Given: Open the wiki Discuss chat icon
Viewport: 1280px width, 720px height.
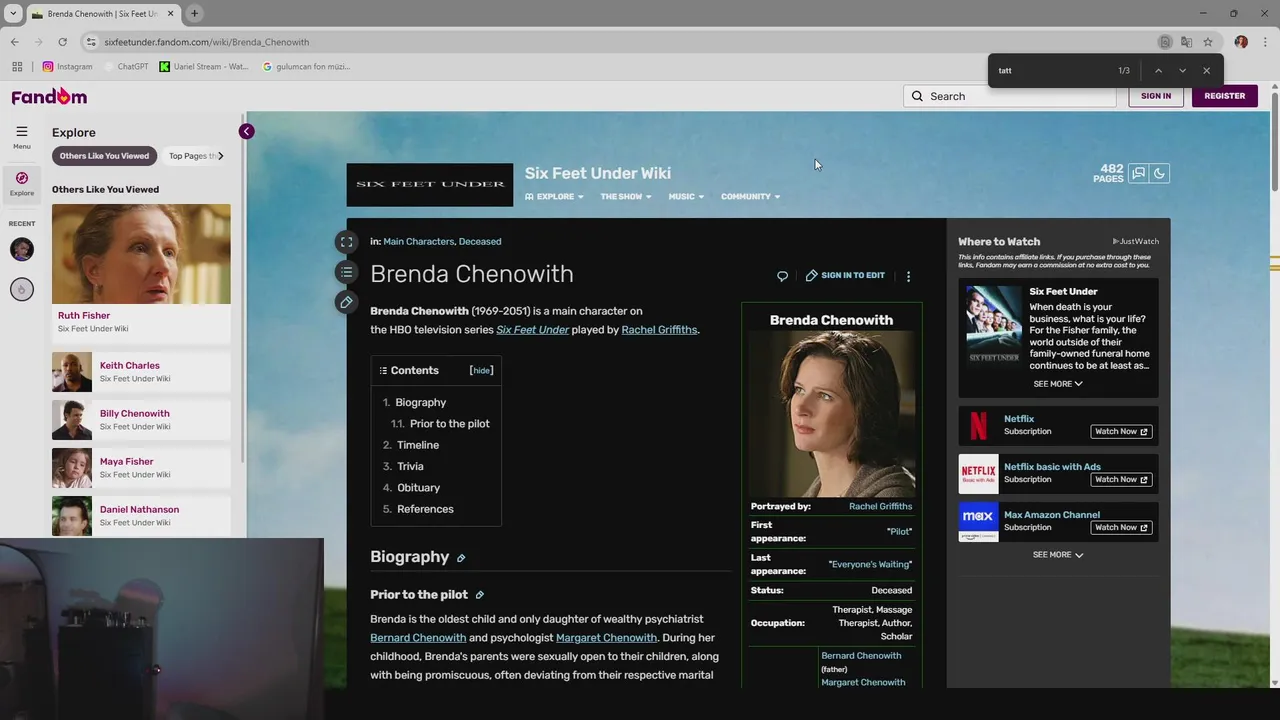Looking at the screenshot, I should (1138, 173).
